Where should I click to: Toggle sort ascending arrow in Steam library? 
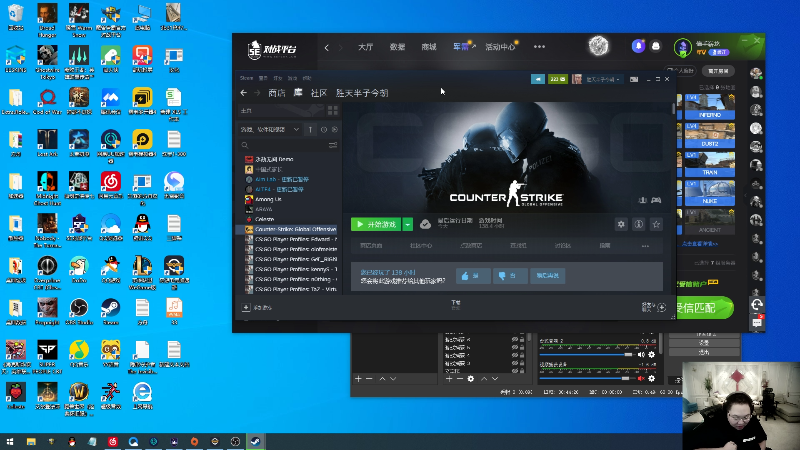point(310,130)
